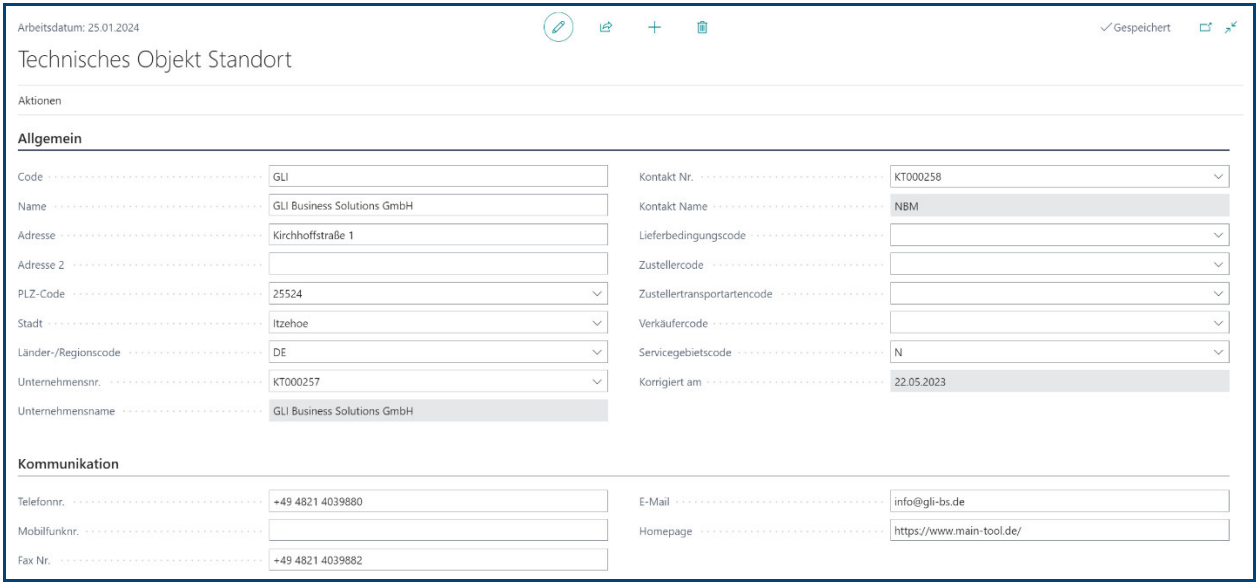The width and height of the screenshot is (1258, 584).
Task: Open Kontakt Nr. dropdown arrow
Action: [1218, 178]
